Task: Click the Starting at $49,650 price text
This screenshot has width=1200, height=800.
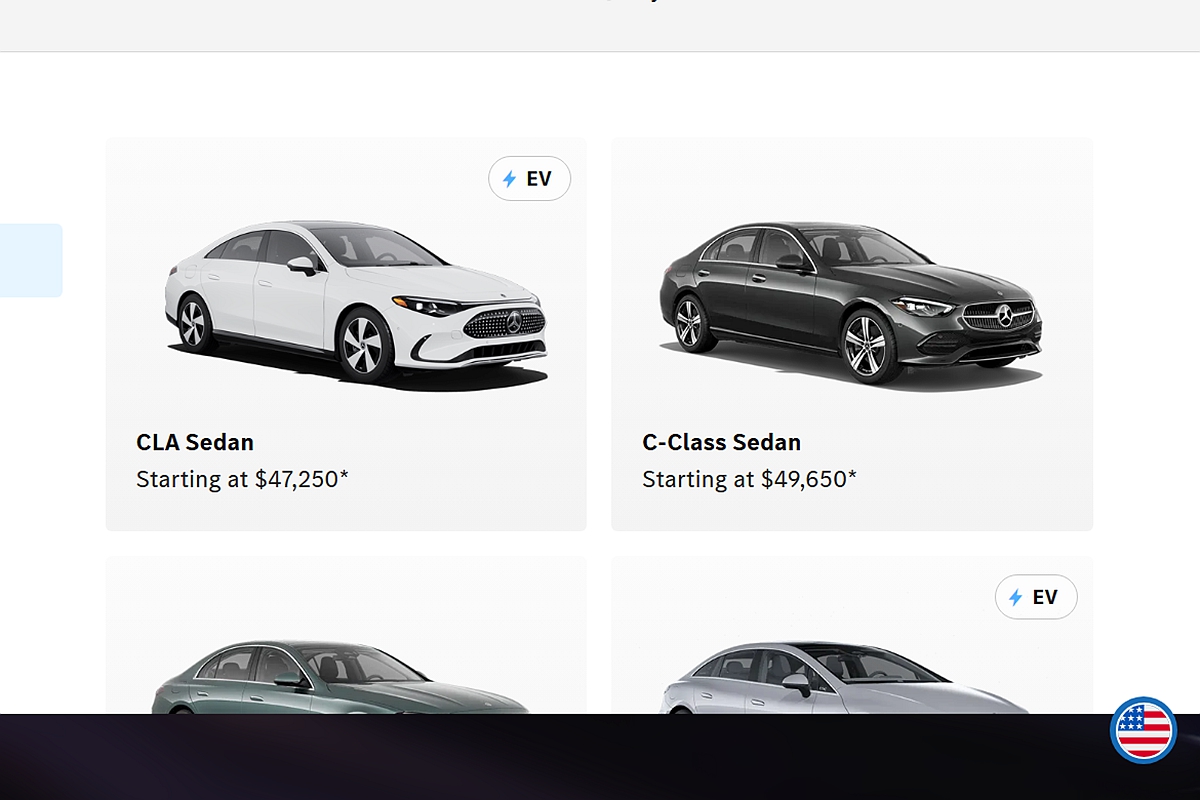Action: click(750, 479)
